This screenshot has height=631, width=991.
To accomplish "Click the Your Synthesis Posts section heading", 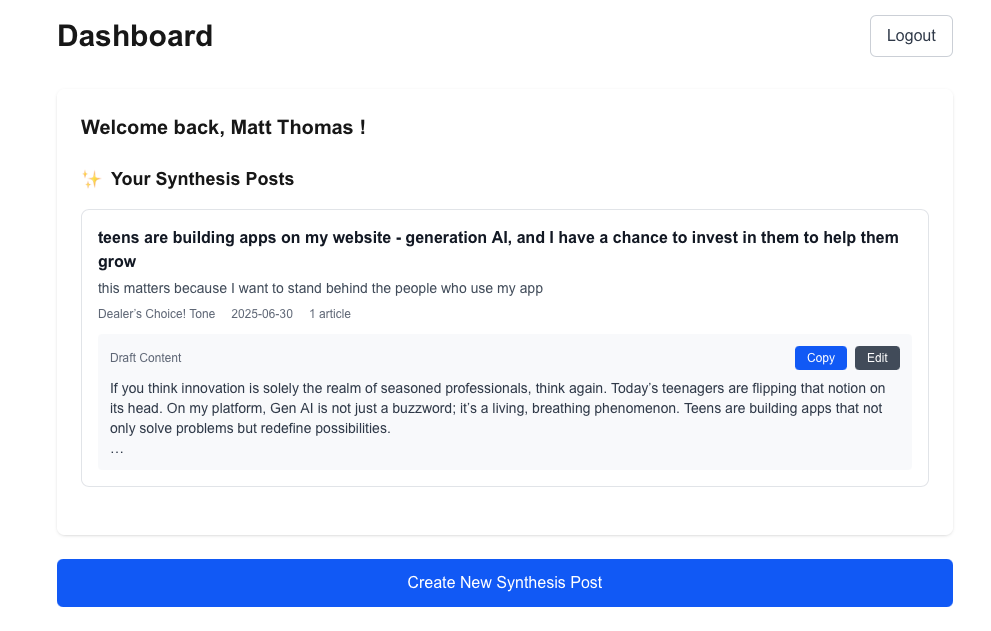I will coord(202,179).
